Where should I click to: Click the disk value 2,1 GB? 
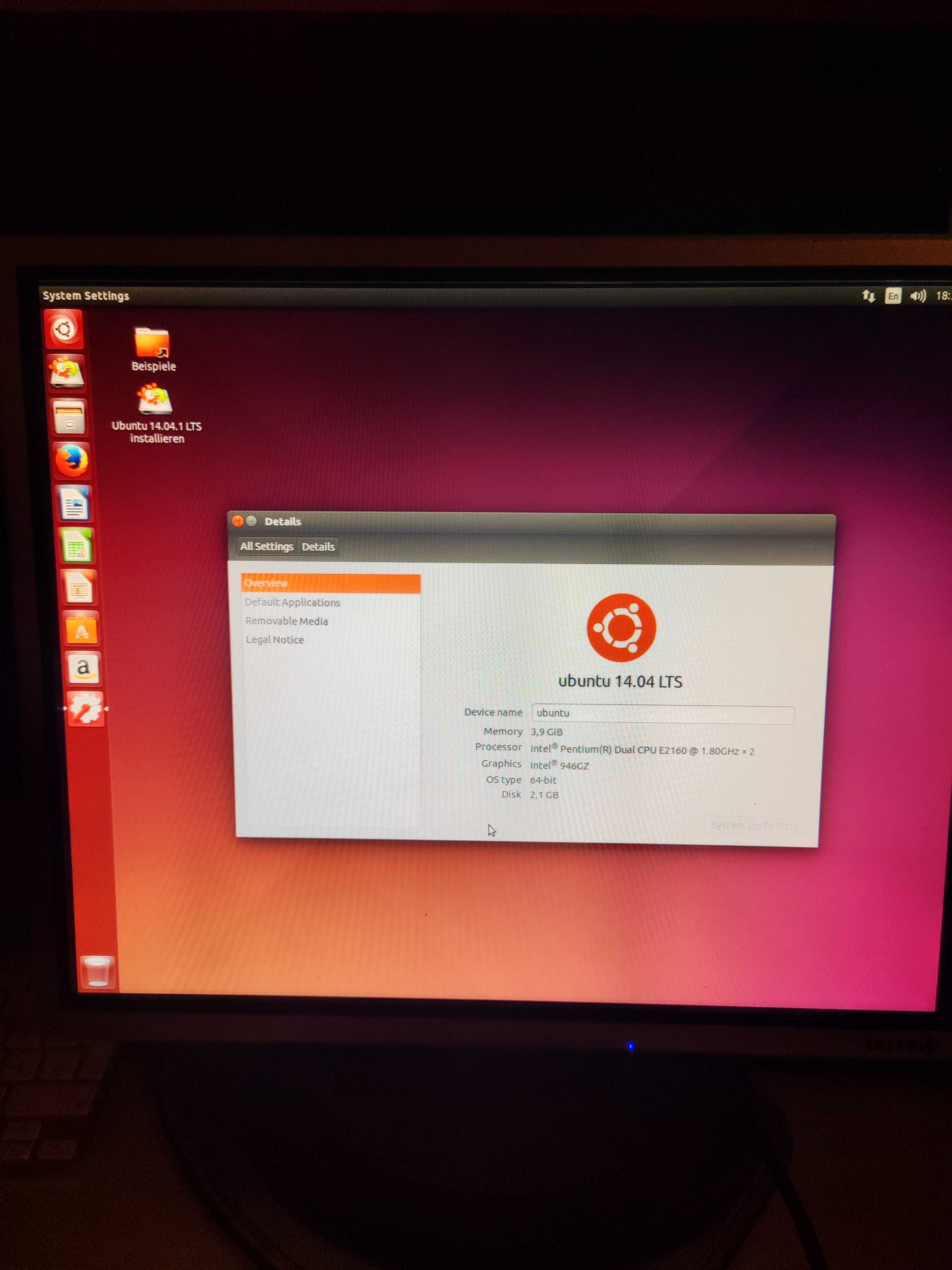544,795
